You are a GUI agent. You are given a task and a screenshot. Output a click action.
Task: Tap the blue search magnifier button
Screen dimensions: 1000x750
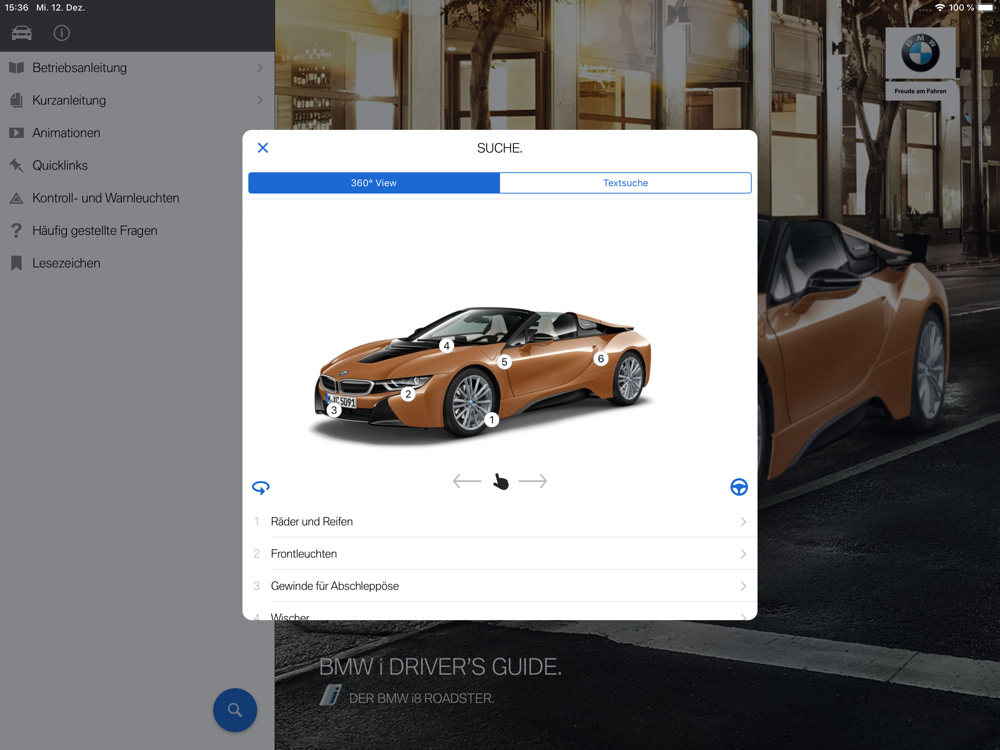click(x=235, y=710)
